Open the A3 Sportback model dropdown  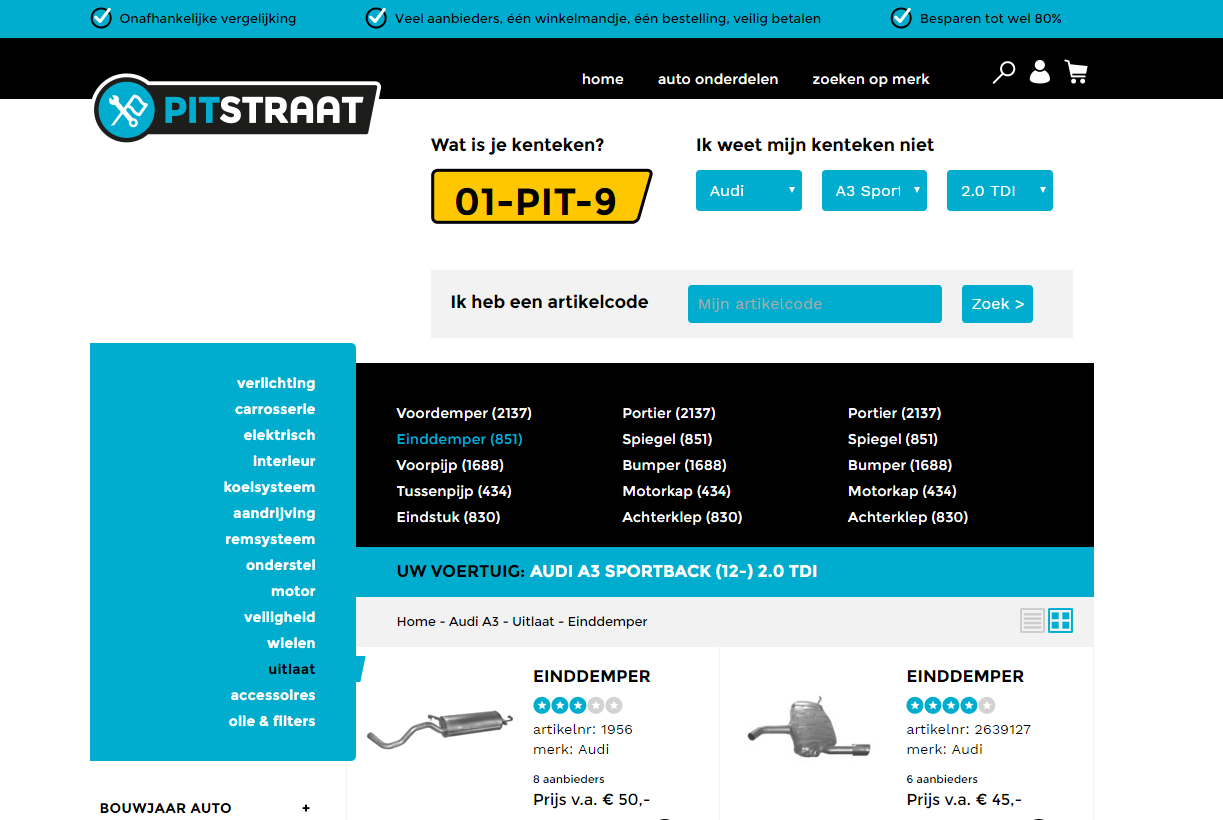point(874,191)
